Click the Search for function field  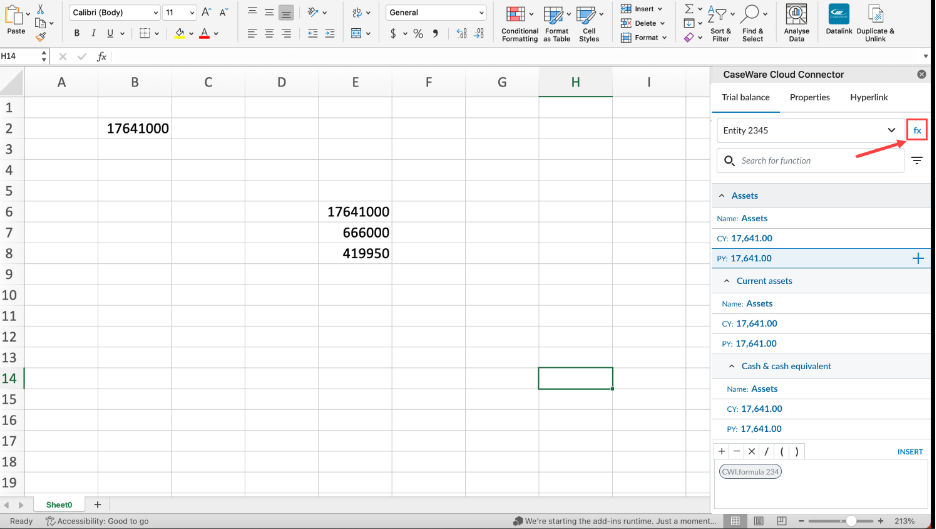pyautogui.click(x=810, y=161)
